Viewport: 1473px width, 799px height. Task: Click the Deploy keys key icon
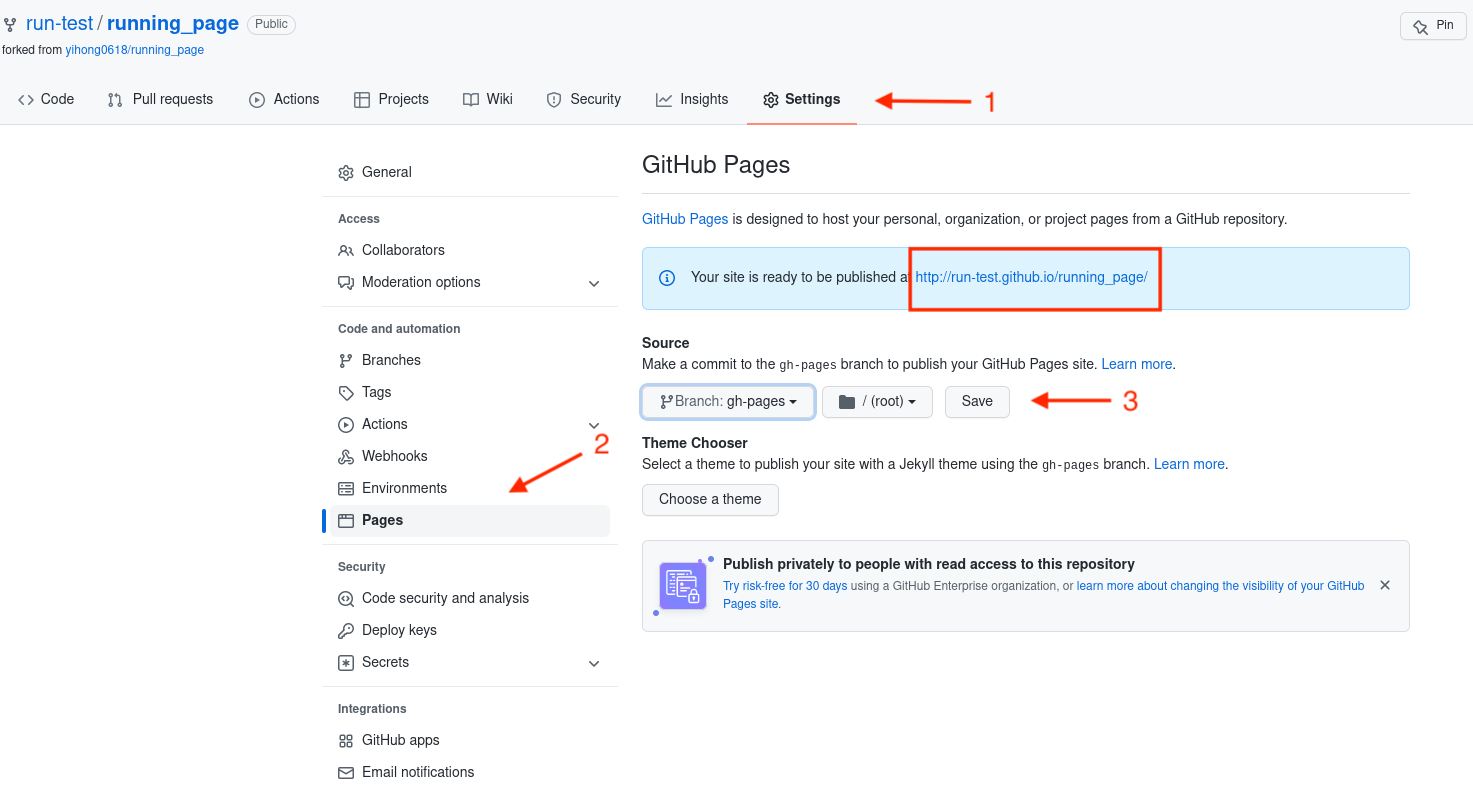click(346, 631)
